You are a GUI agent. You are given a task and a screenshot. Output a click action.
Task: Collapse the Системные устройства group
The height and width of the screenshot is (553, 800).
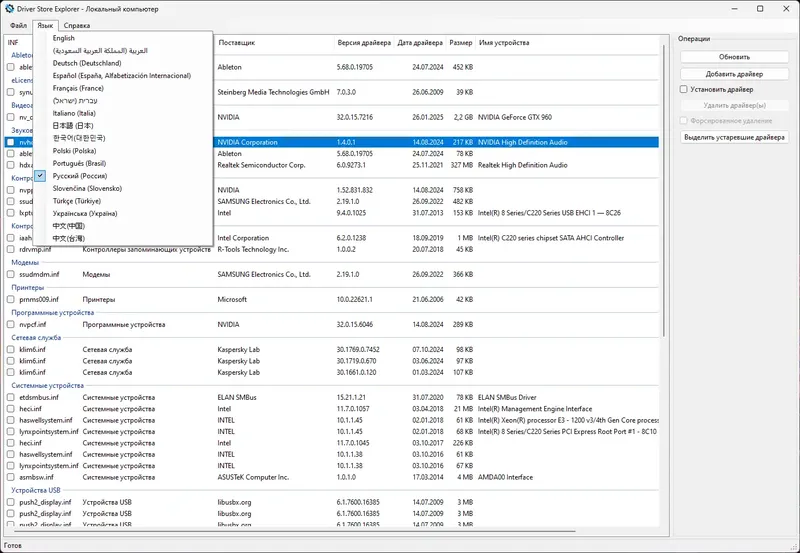pyautogui.click(x=47, y=386)
